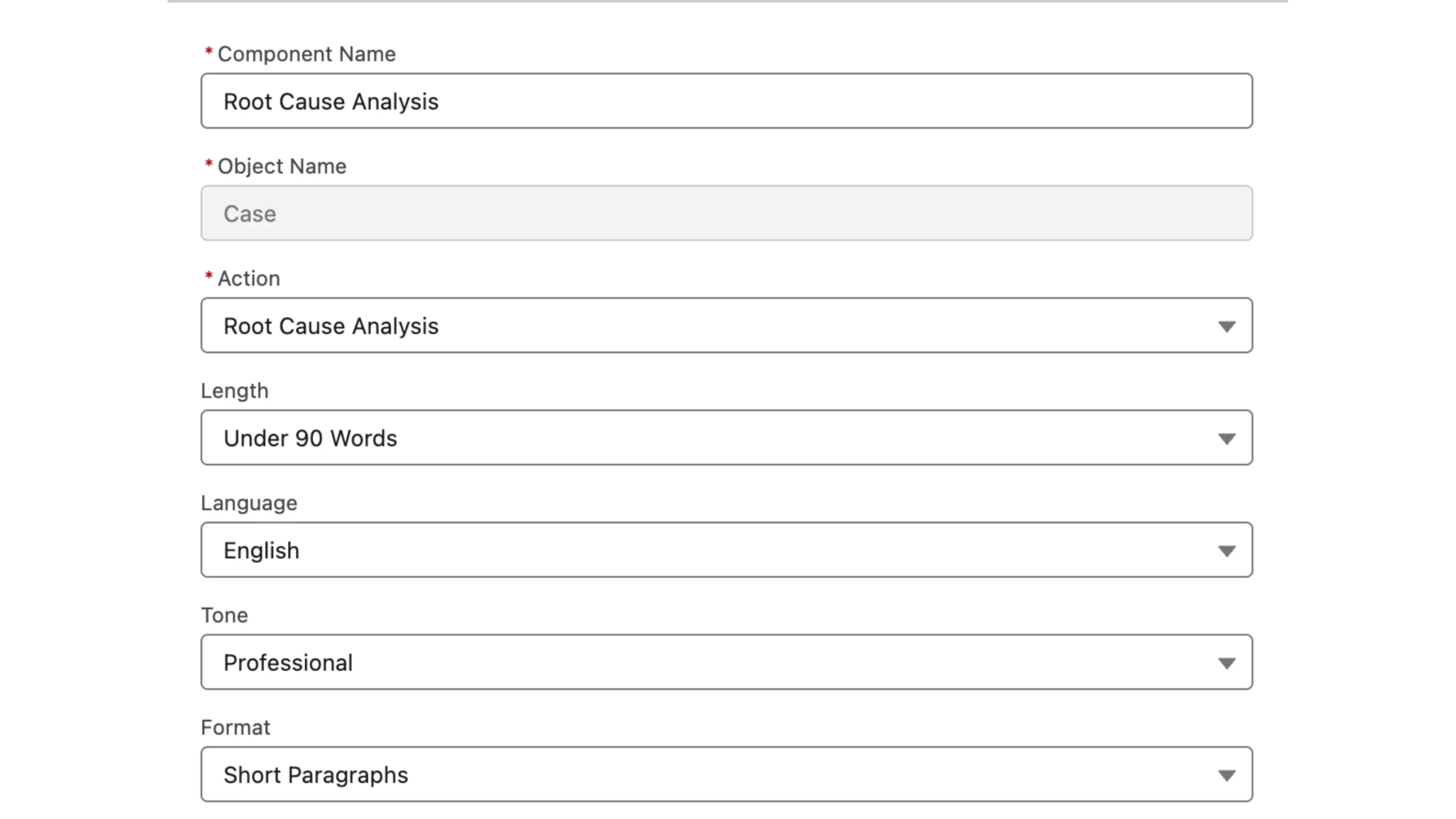
Task: Expand the Length dropdown
Action: (1228, 438)
